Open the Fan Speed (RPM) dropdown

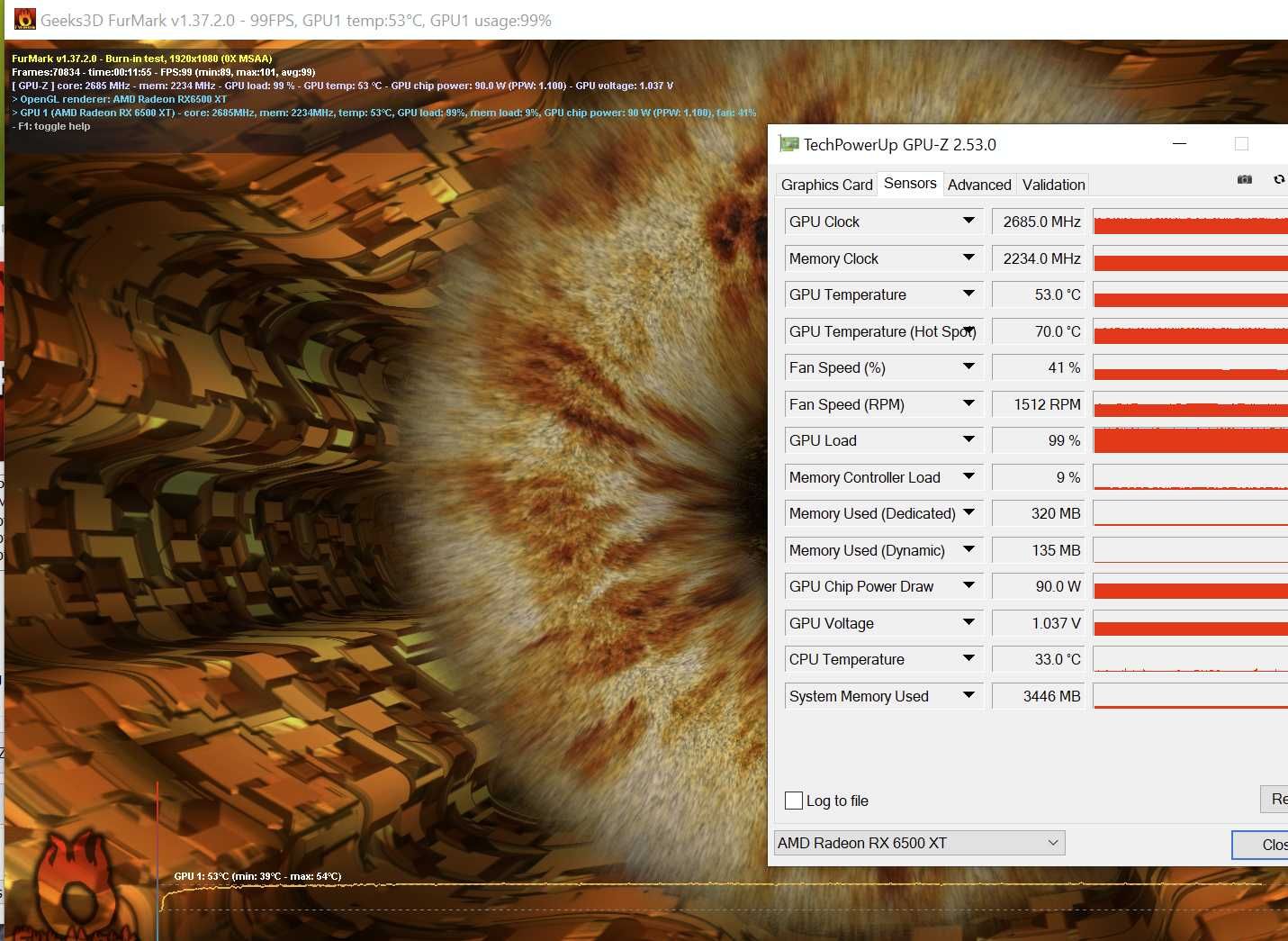[968, 403]
